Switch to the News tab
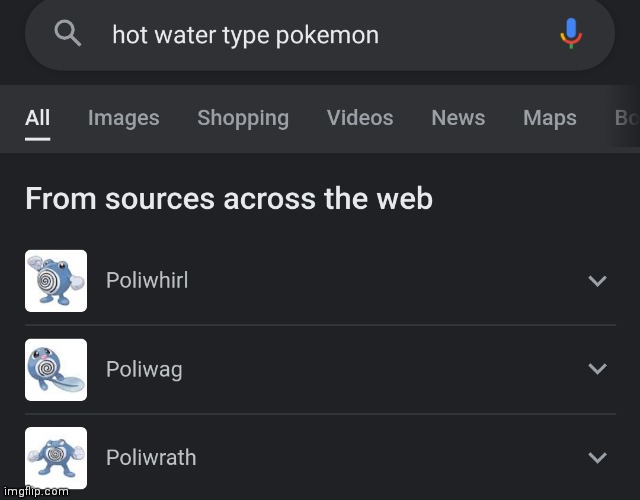This screenshot has height=500, width=640. tap(458, 118)
